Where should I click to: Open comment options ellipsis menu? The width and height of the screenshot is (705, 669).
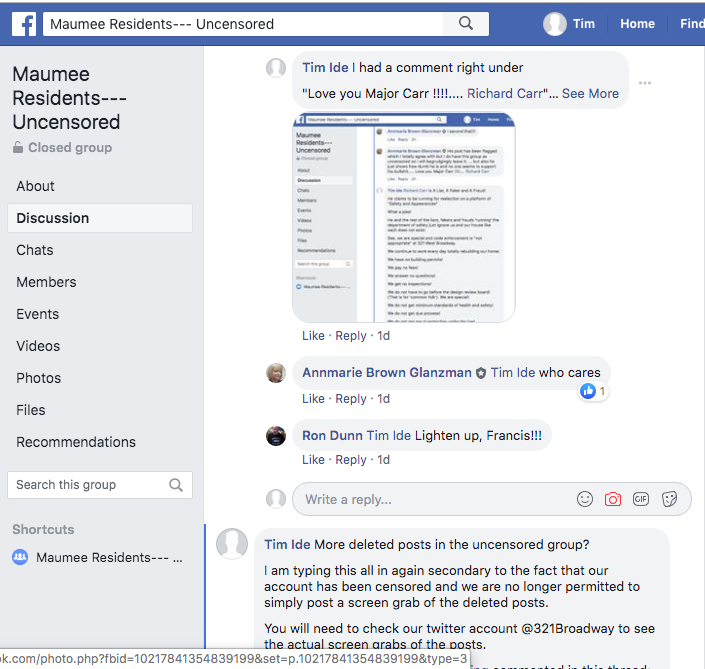click(x=645, y=83)
